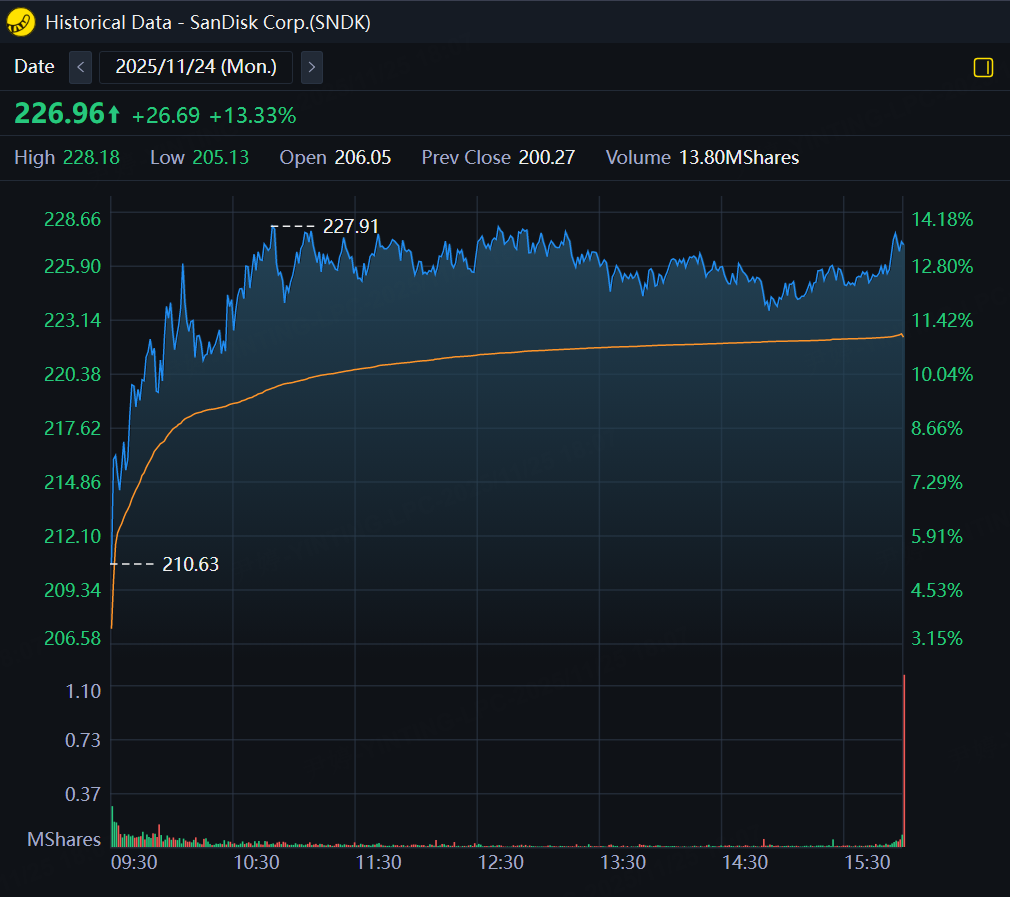The width and height of the screenshot is (1010, 897).
Task: Click the High value 228.18
Action: (91, 158)
